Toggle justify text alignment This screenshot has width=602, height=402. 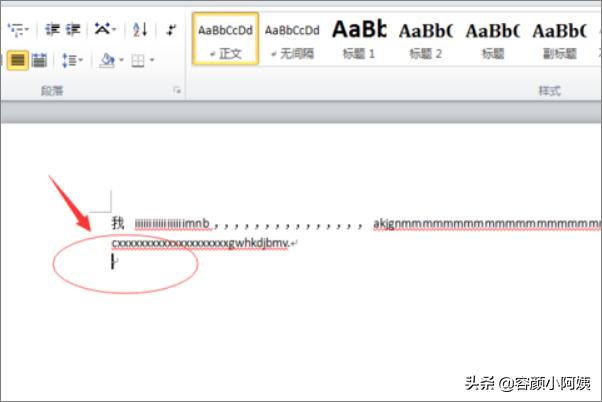[x=17, y=61]
